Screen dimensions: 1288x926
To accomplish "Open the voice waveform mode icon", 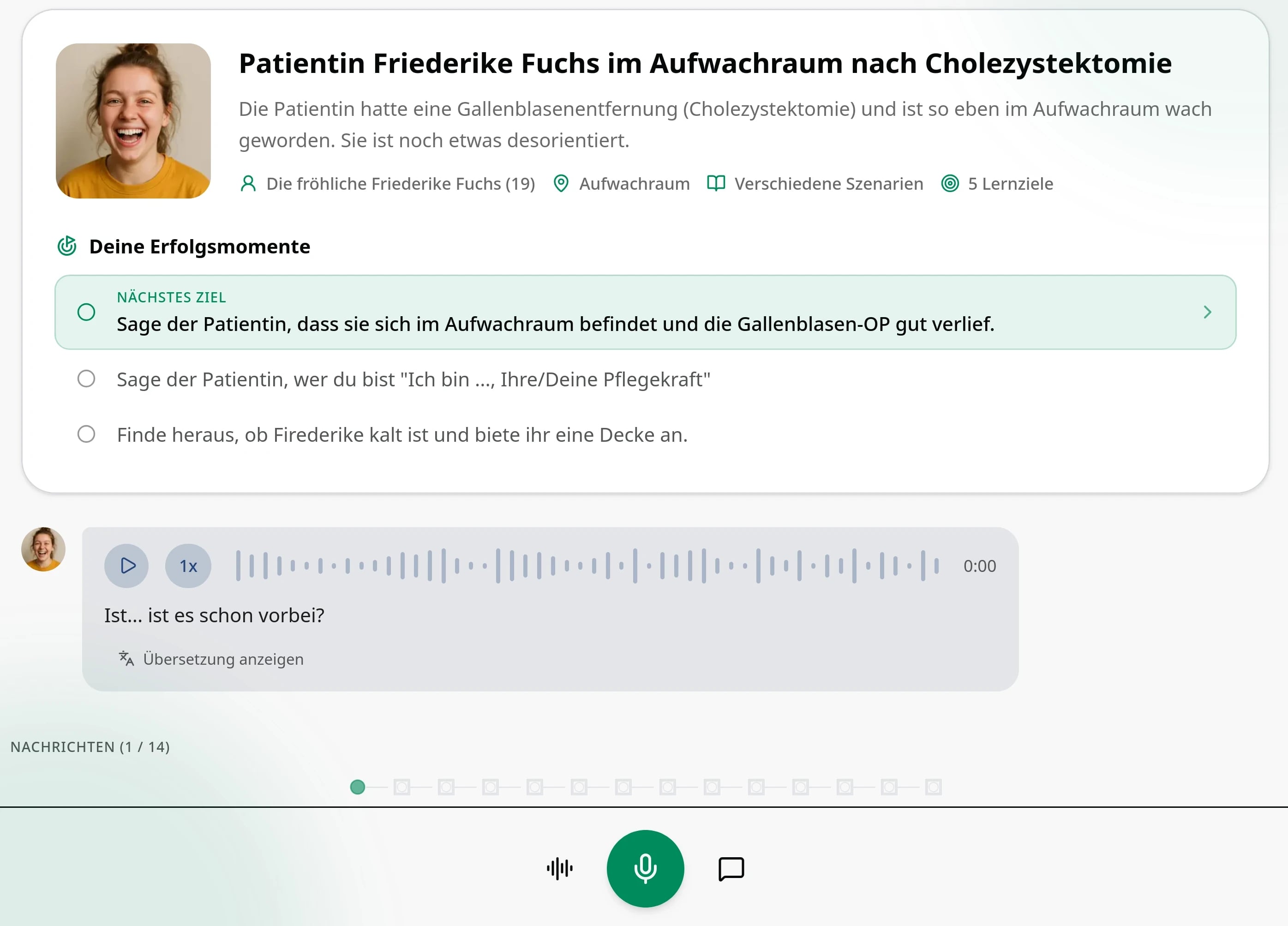I will coord(560,868).
